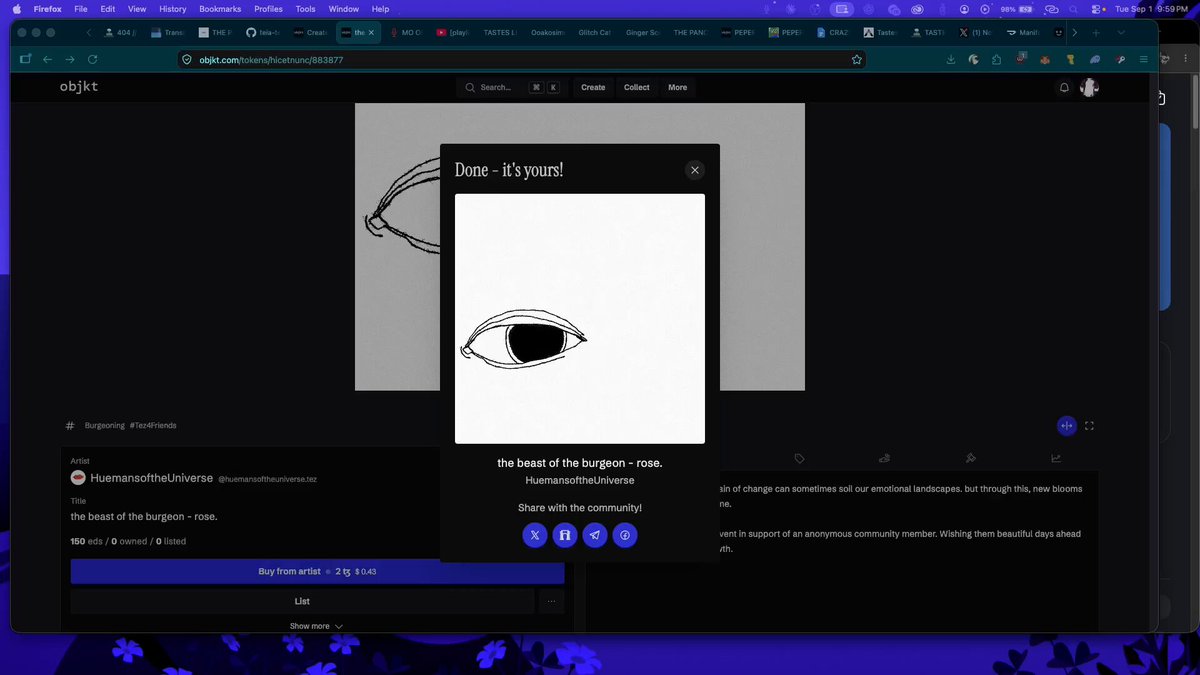Share via the Farcaster icon button
1200x675 pixels.
coord(565,536)
